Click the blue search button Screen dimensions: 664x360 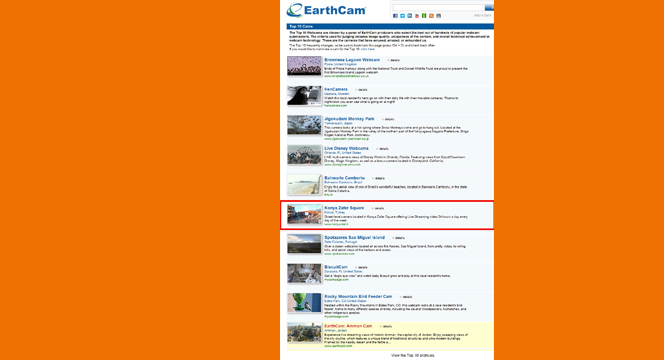(x=489, y=8)
